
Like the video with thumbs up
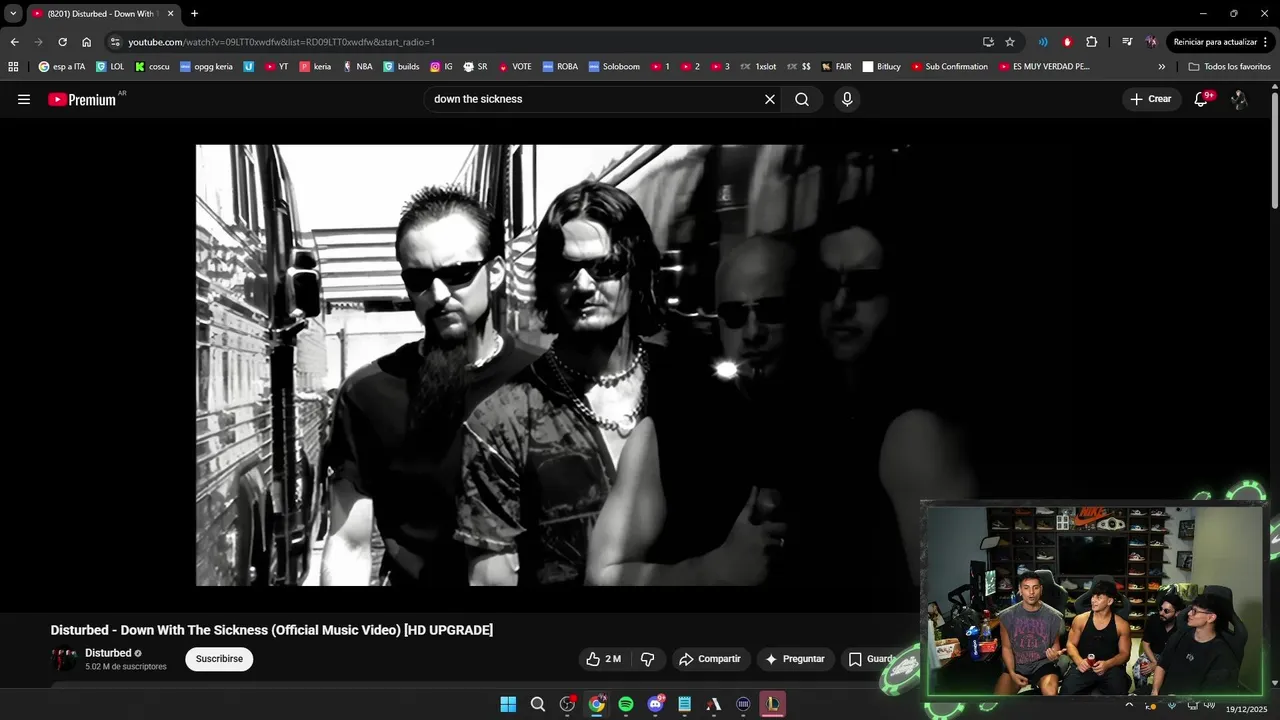(603, 659)
